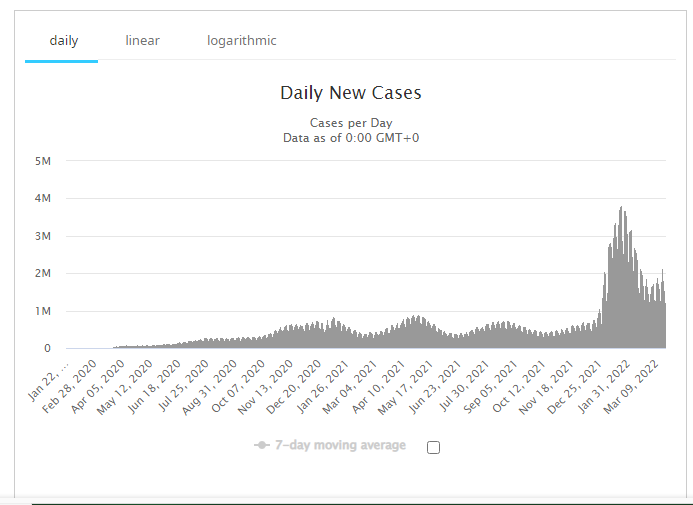
Task: Enable the 7-day moving average checkbox
Action: pyautogui.click(x=433, y=447)
